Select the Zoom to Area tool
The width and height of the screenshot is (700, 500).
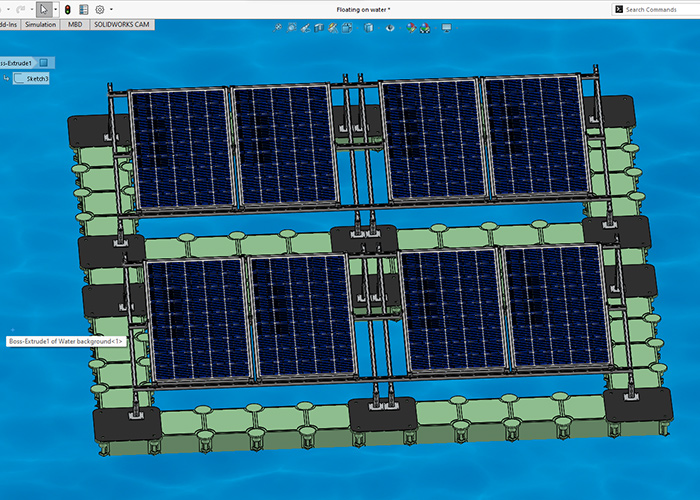point(290,26)
